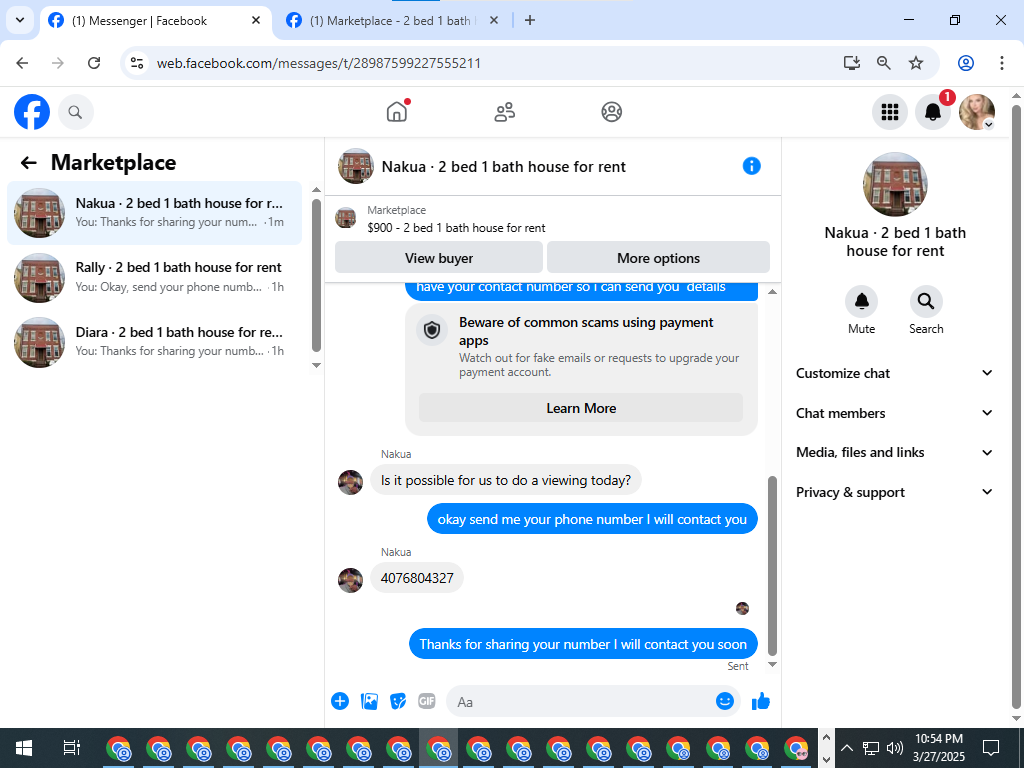Select the 4076804327 message bubble
Image resolution: width=1024 pixels, height=768 pixels.
click(x=417, y=578)
